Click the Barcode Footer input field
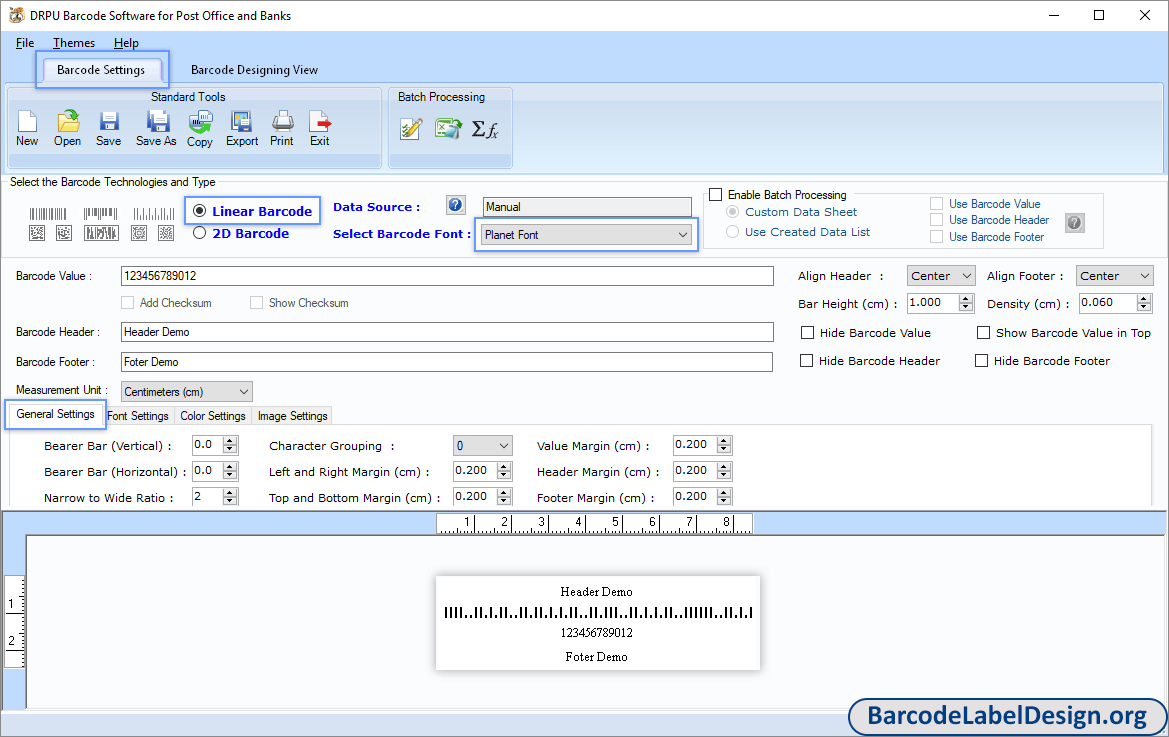The height and width of the screenshot is (737, 1169). coord(447,361)
